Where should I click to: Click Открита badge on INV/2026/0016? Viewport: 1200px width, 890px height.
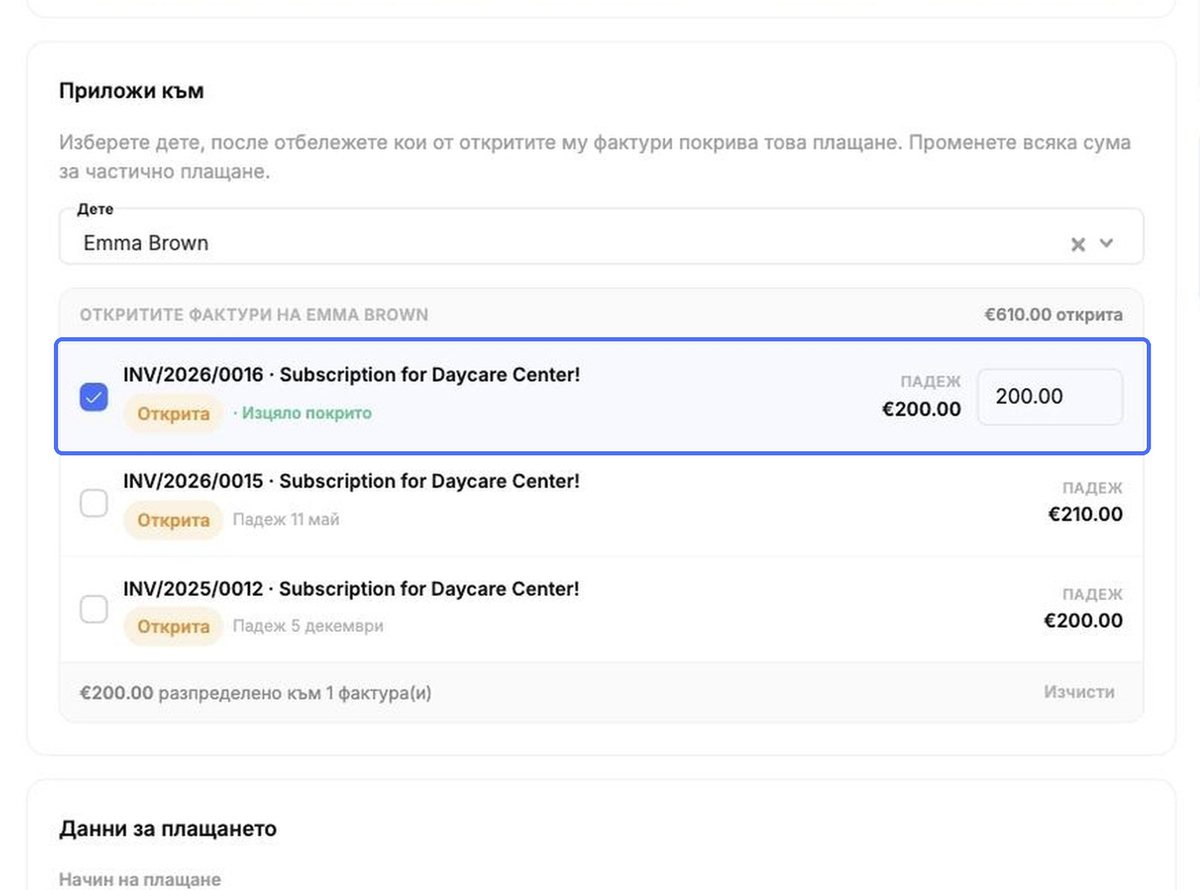click(x=173, y=414)
